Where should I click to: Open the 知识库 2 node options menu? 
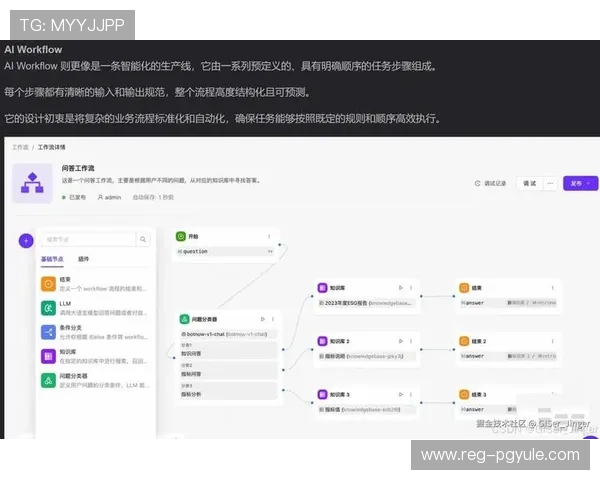click(411, 341)
